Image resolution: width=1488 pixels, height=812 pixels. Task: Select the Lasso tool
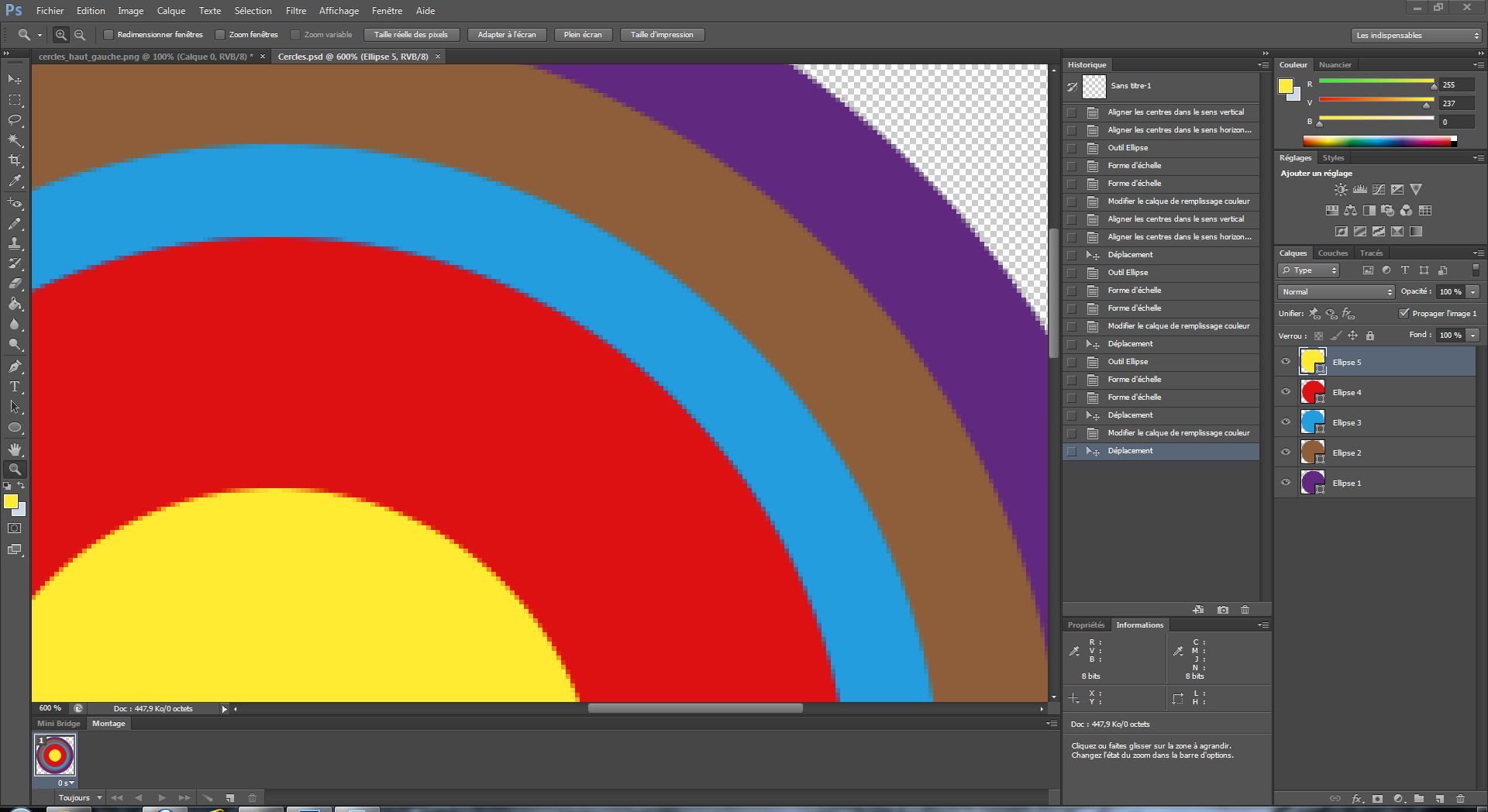[15, 120]
